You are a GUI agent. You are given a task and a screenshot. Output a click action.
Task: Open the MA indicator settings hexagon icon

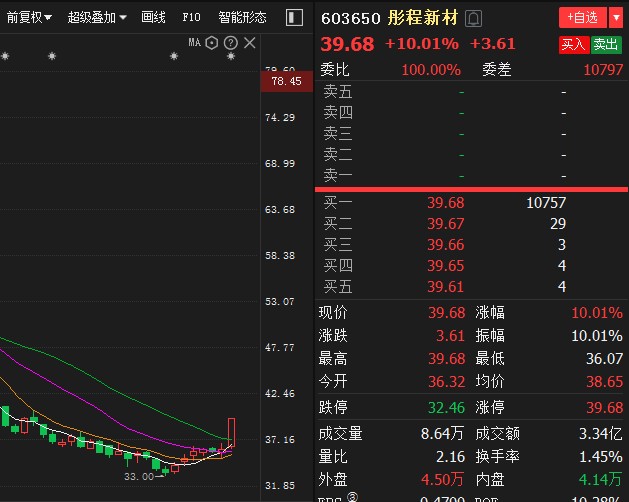(x=211, y=43)
